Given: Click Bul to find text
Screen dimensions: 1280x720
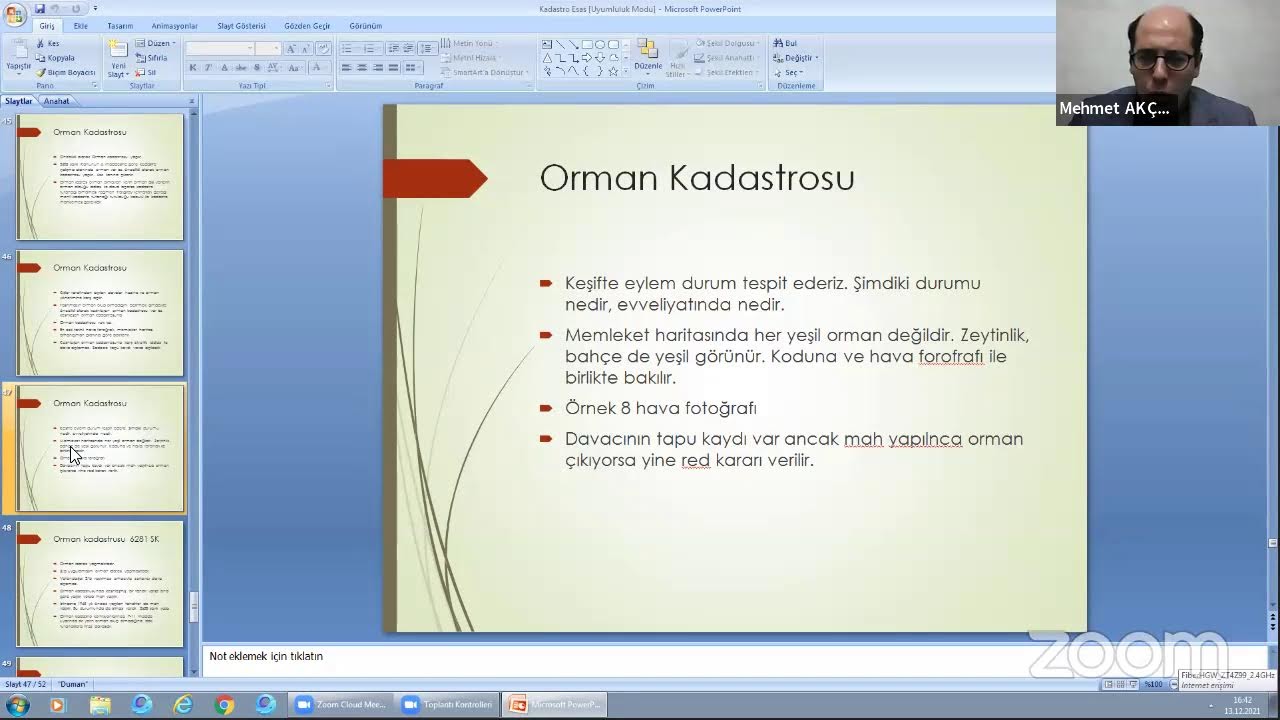Looking at the screenshot, I should pos(784,44).
